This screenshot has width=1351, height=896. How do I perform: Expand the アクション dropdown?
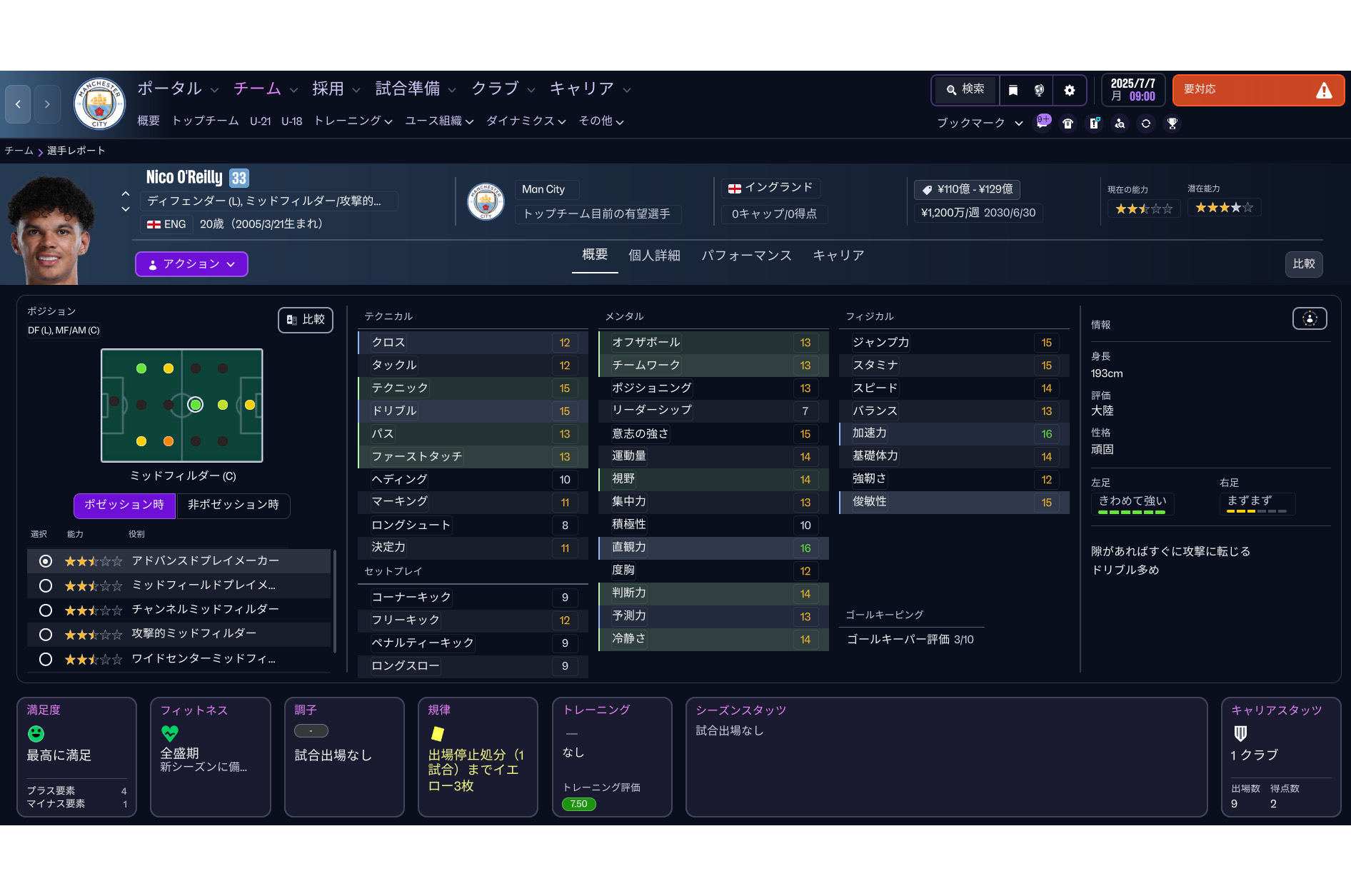(x=191, y=264)
